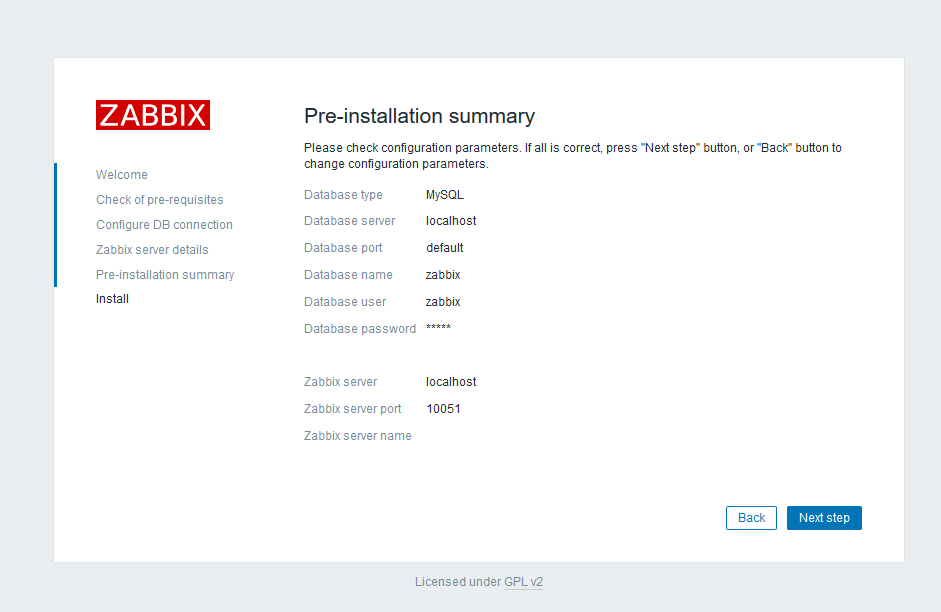The image size is (941, 612).
Task: Click localhost value beside Zabbix server
Action: pos(451,382)
